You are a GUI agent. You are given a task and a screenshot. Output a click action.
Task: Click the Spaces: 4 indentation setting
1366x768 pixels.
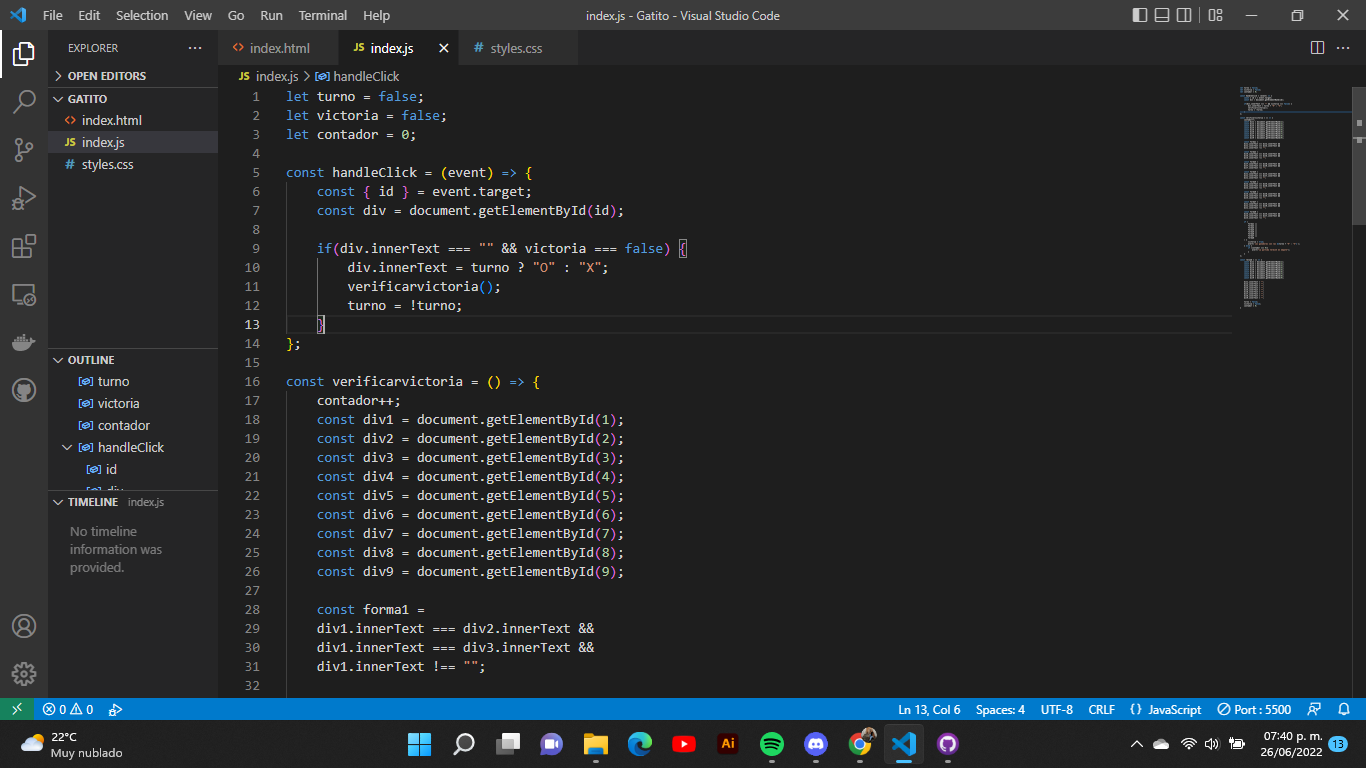pos(1000,709)
